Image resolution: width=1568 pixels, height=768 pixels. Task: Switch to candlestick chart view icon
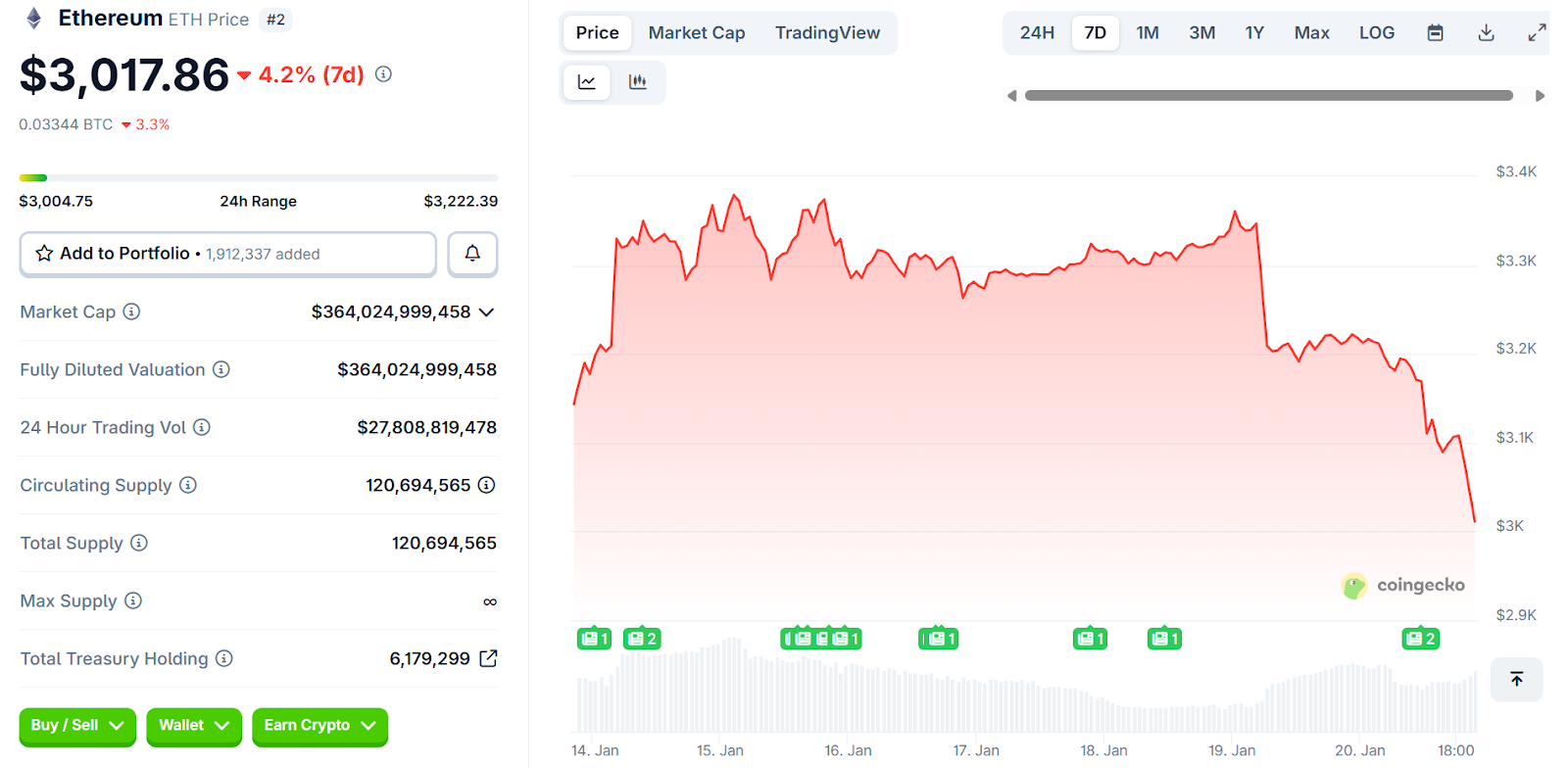point(638,82)
